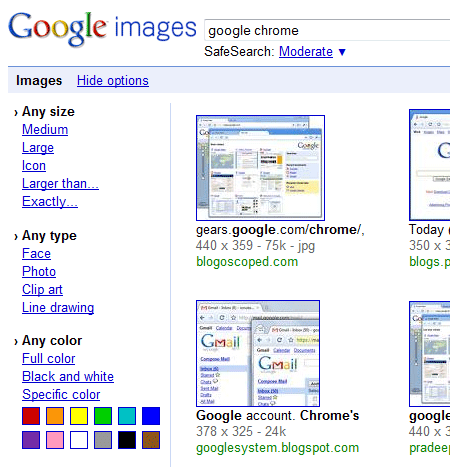This screenshot has width=450, height=473.
Task: Open the Larger than... size option
Action: point(60,183)
